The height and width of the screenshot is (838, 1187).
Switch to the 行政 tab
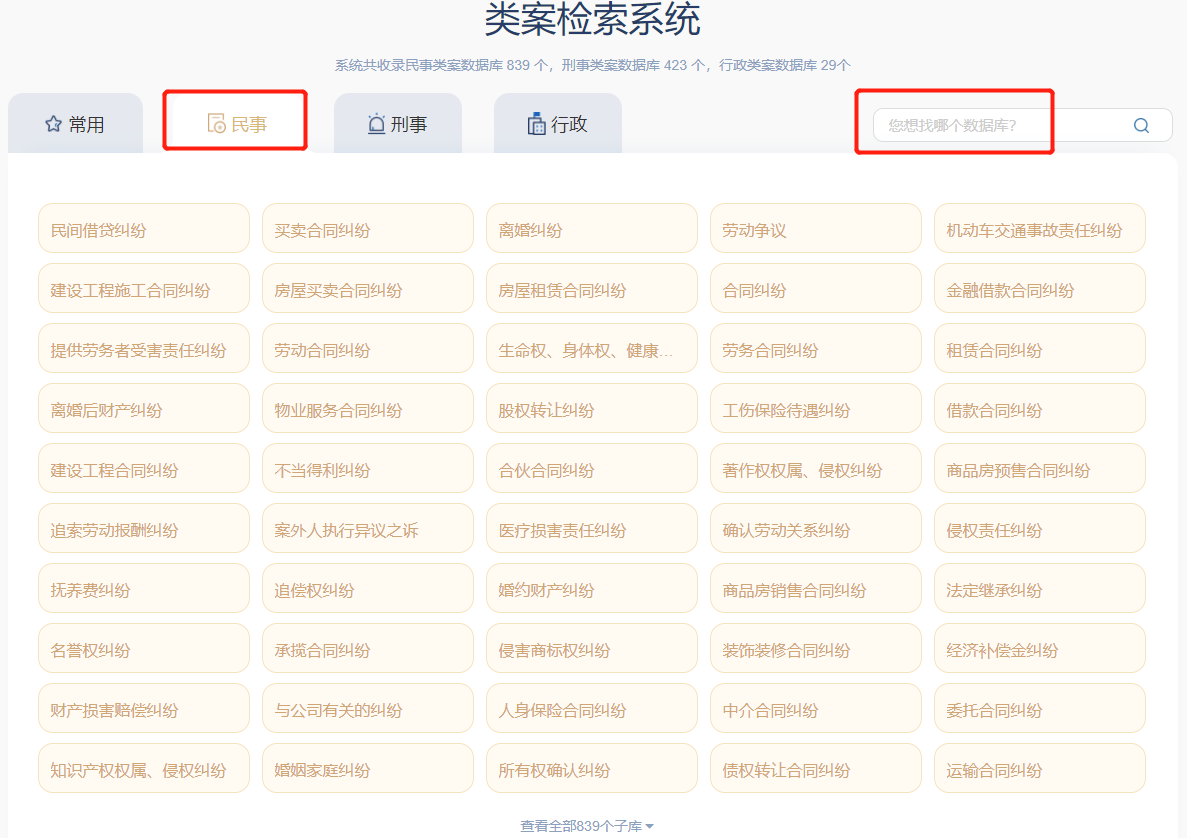pyautogui.click(x=558, y=124)
